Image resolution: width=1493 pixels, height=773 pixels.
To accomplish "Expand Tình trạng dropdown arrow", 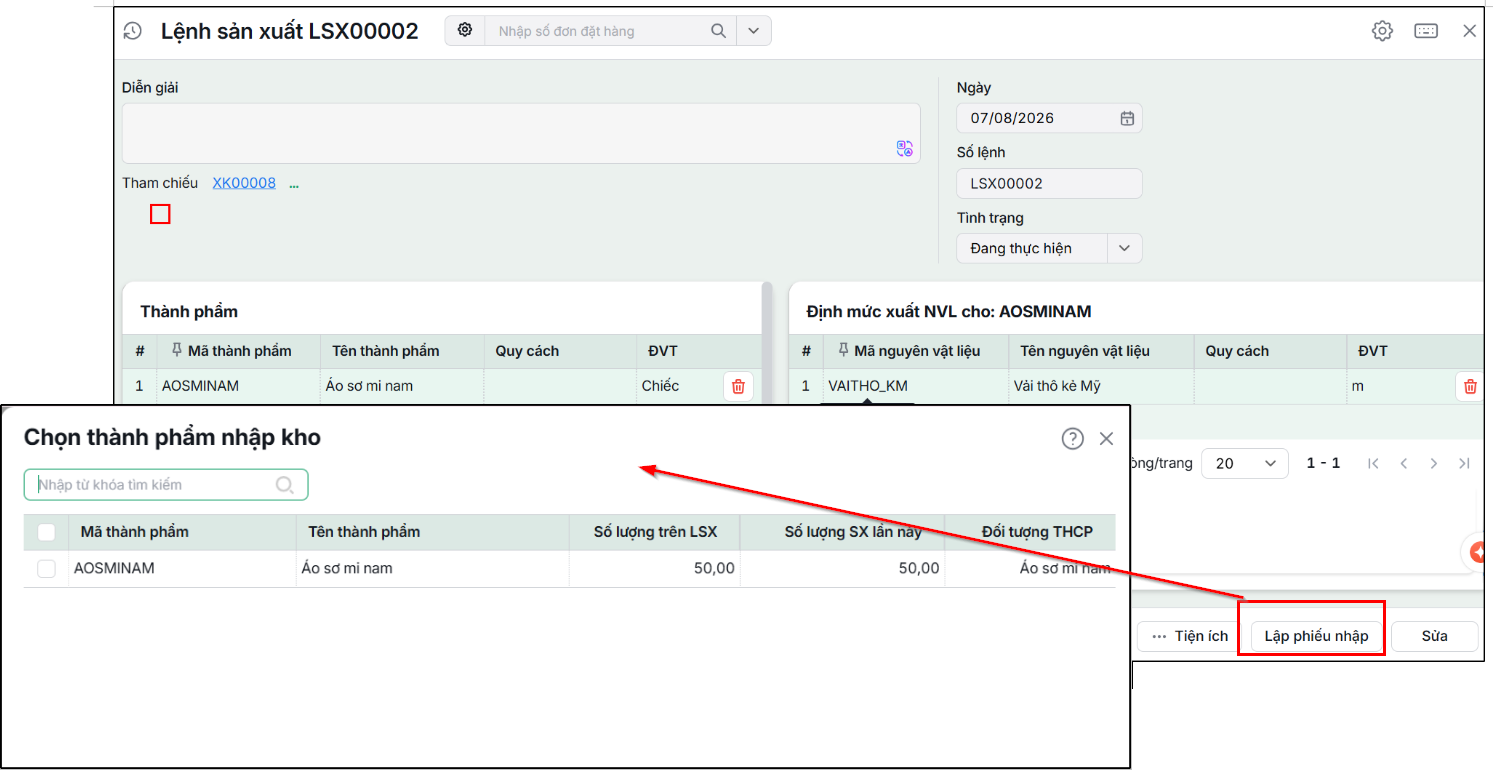I will pos(1124,248).
